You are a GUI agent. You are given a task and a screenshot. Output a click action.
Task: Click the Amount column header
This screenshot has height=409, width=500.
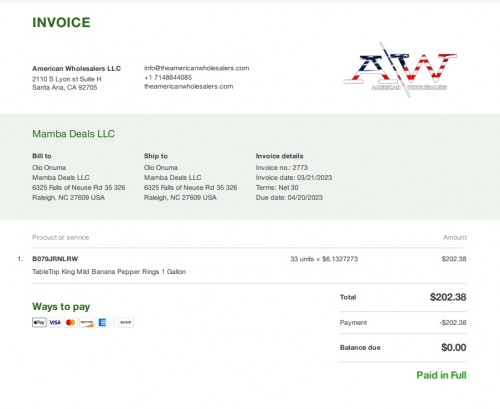click(x=455, y=237)
